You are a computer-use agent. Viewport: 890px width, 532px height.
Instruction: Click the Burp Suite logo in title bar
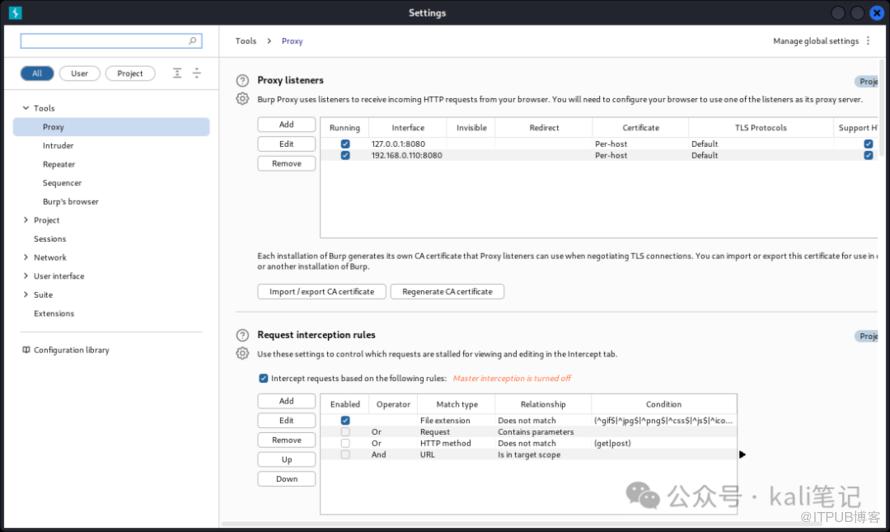14,13
